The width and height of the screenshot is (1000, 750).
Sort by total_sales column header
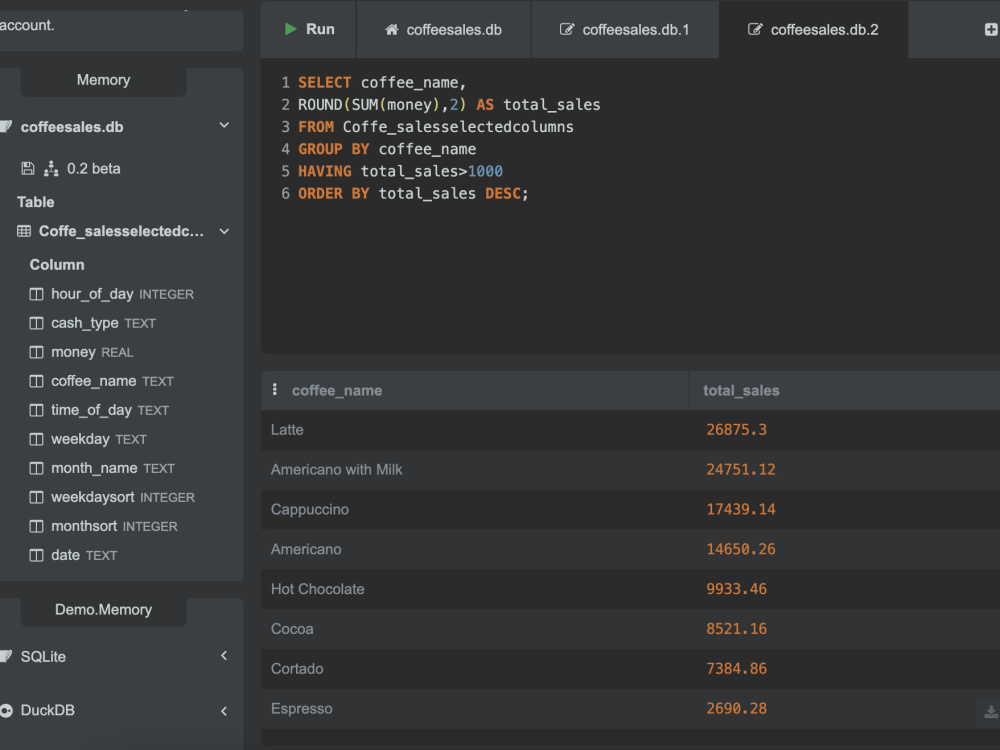pos(741,390)
